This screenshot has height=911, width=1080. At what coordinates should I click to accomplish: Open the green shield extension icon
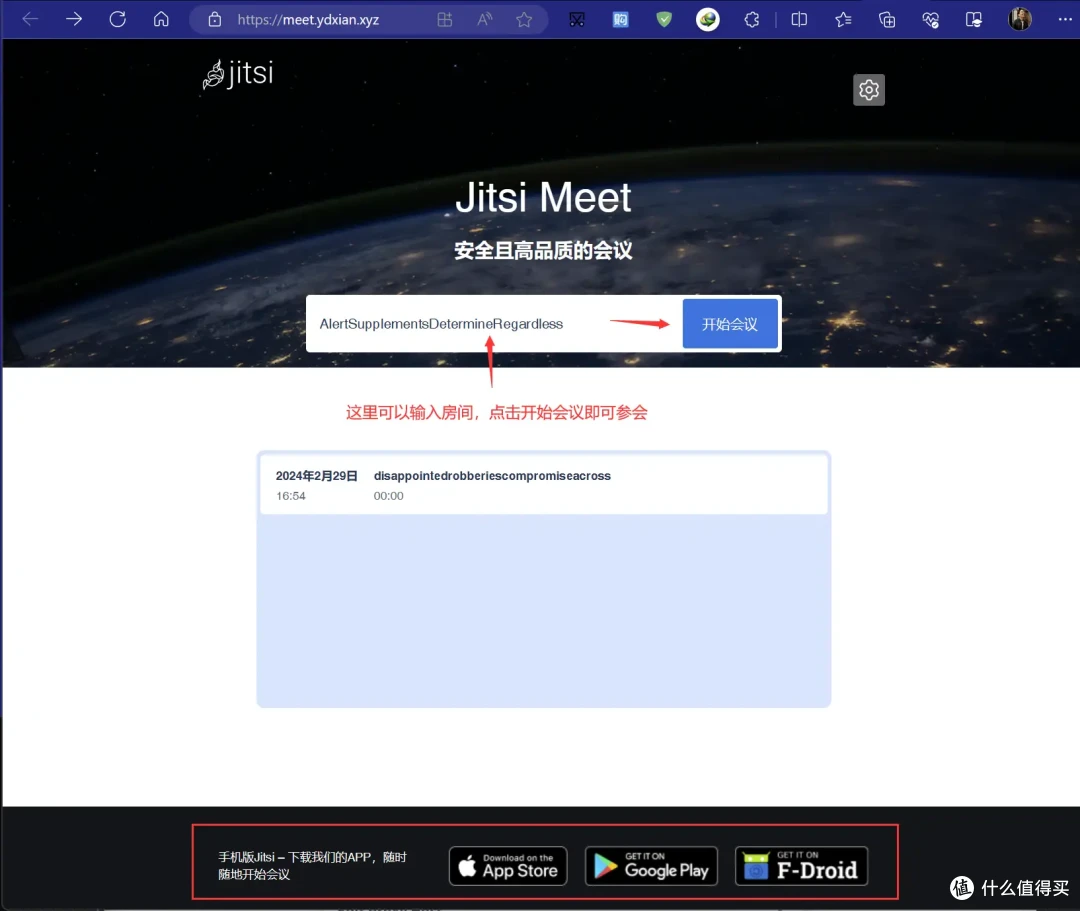coord(664,20)
